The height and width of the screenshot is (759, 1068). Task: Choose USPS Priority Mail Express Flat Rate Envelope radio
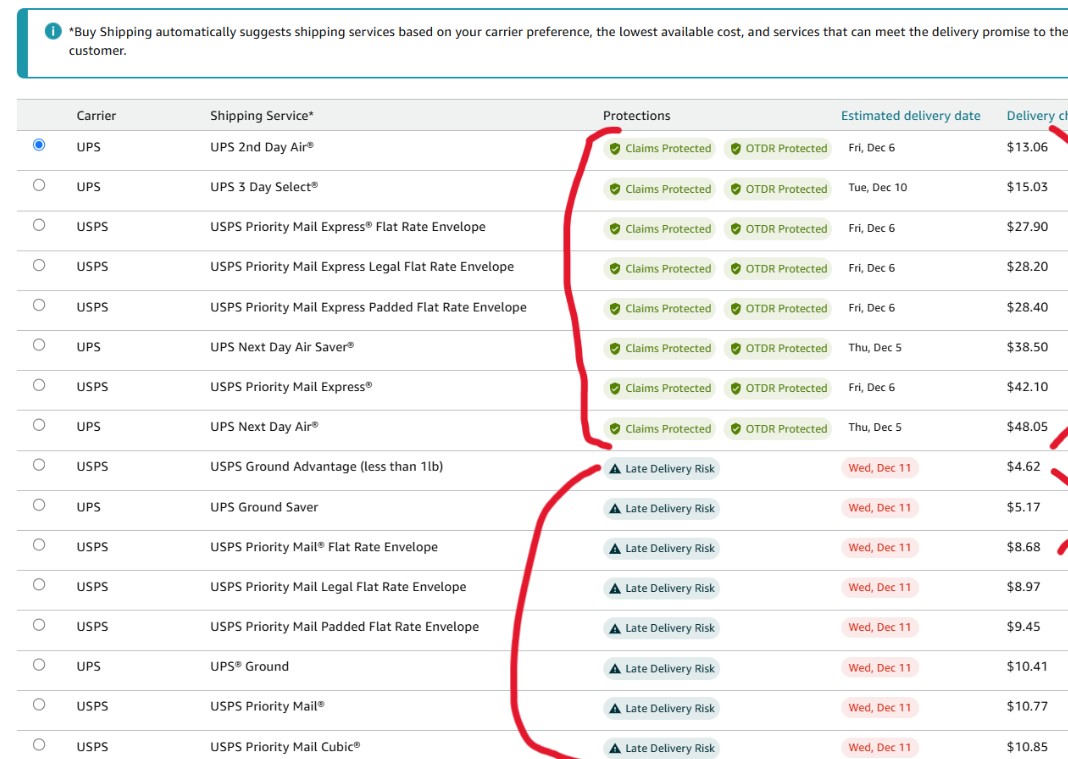[39, 225]
